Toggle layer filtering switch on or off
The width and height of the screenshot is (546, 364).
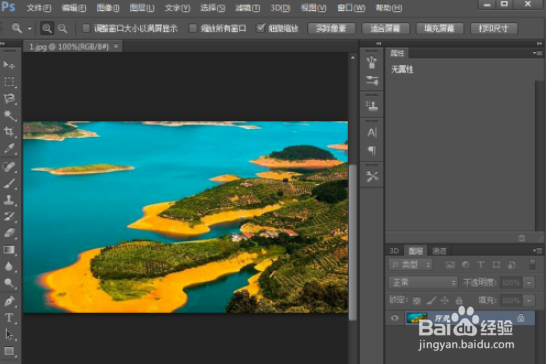[532, 264]
